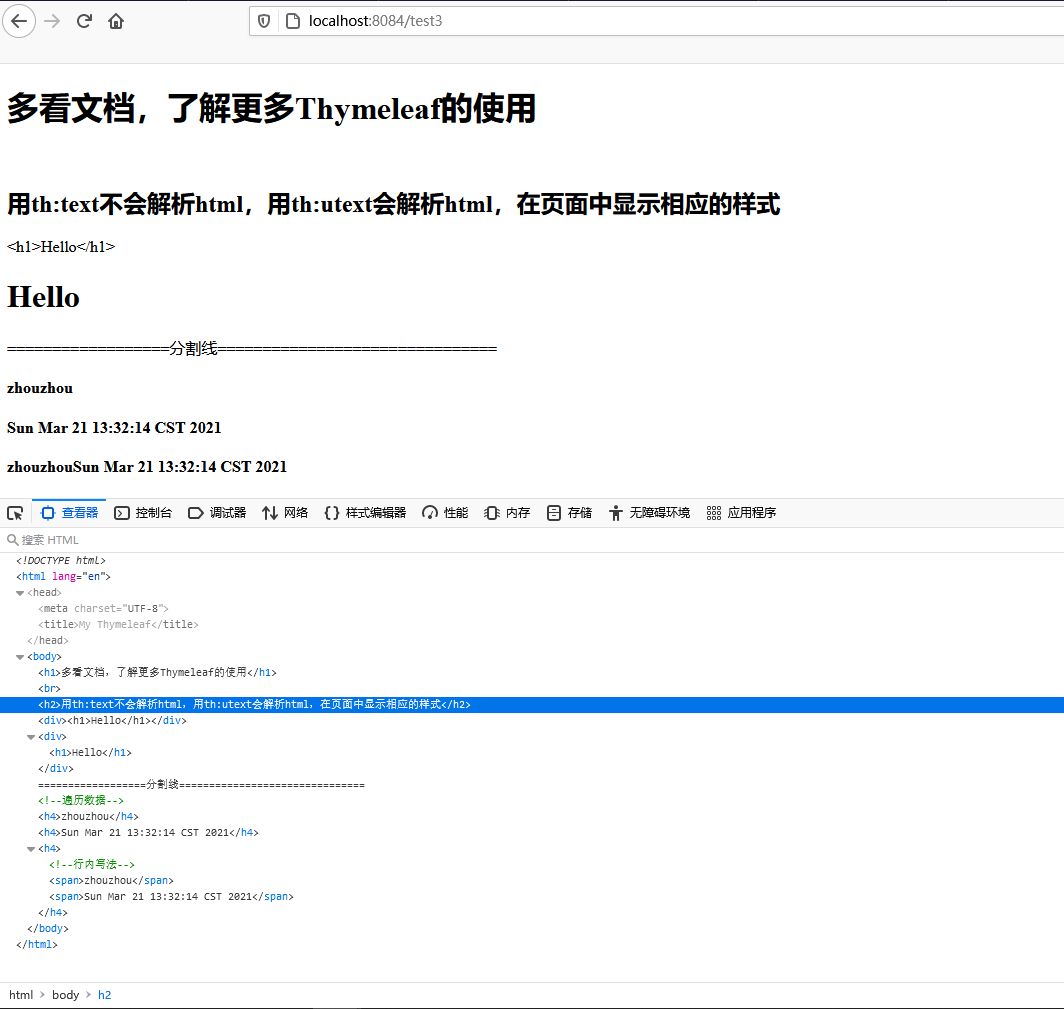The width and height of the screenshot is (1064, 1009).
Task: Open the 应用程序 application tab
Action: (x=741, y=513)
